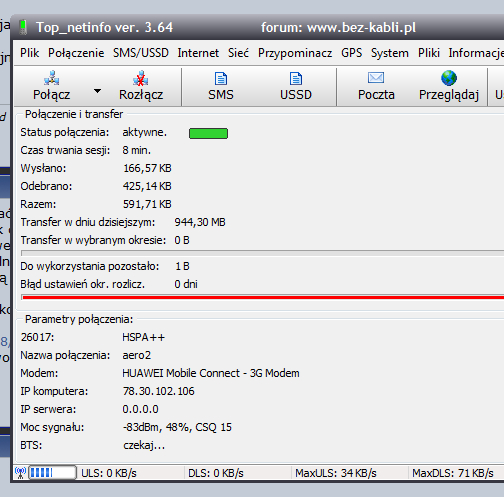This screenshot has height=497, width=504.
Task: Open the USSD toolbar button
Action: coord(296,86)
